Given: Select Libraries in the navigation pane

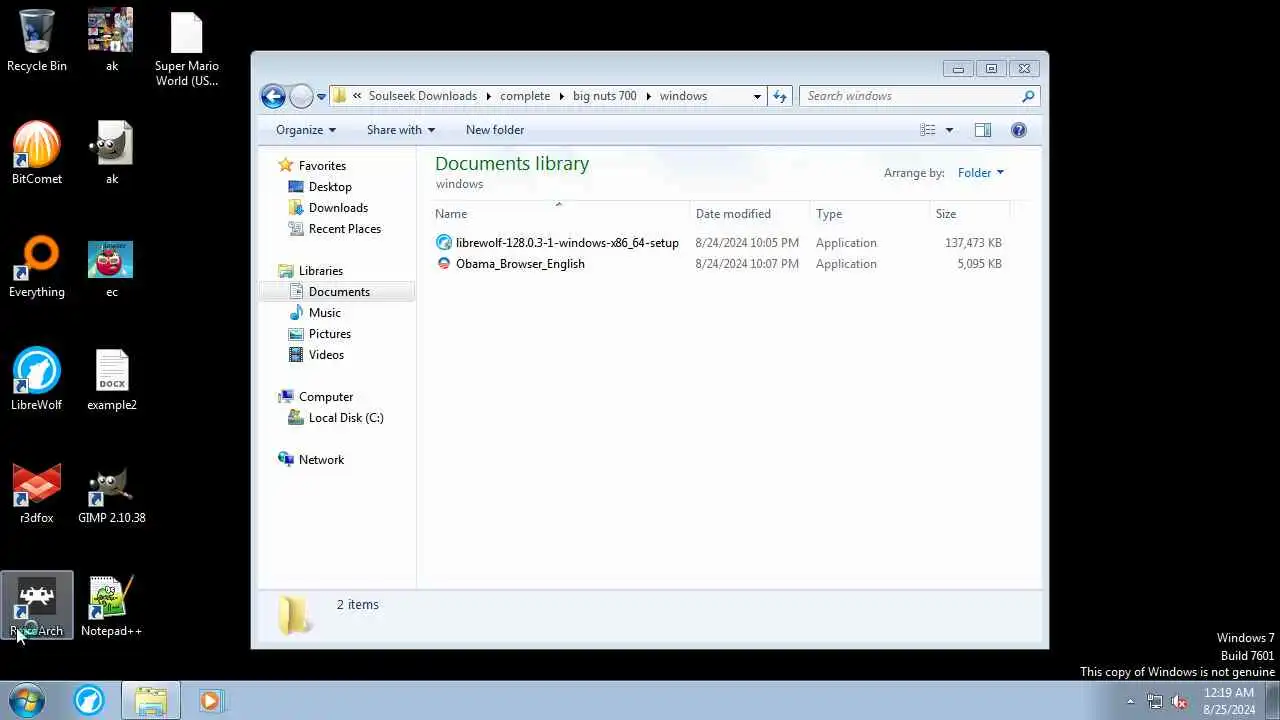Looking at the screenshot, I should point(321,271).
